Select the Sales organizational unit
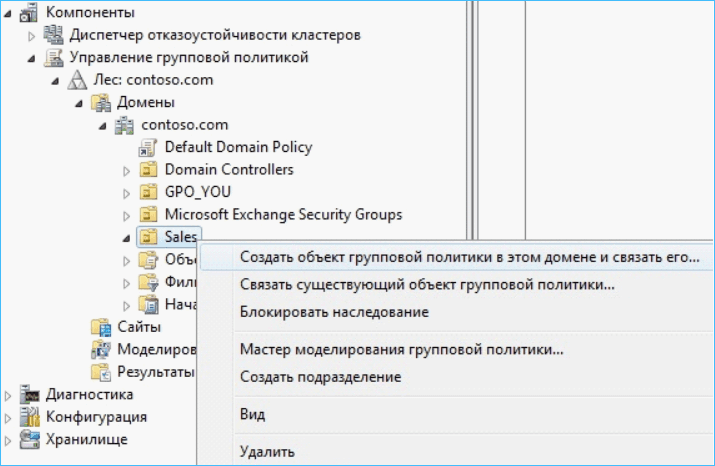The height and width of the screenshot is (466, 715). tap(182, 237)
